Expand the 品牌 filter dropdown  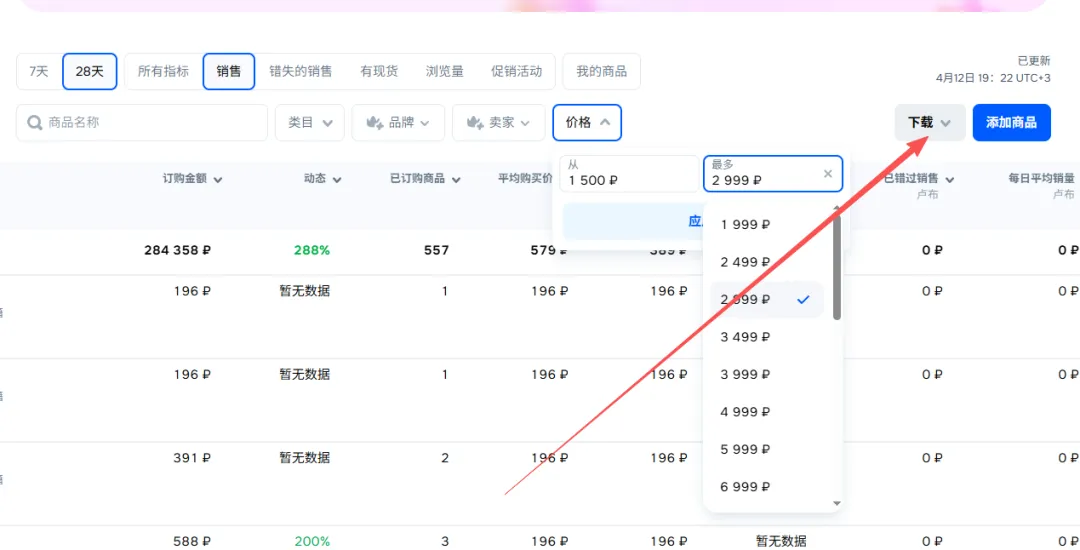(x=398, y=123)
